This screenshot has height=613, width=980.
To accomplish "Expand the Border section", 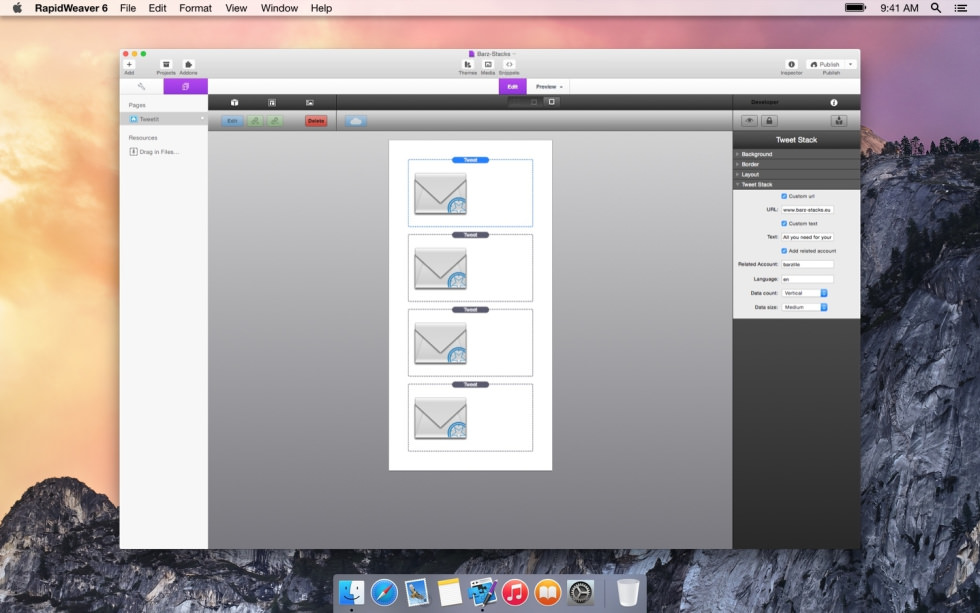I will tap(796, 164).
